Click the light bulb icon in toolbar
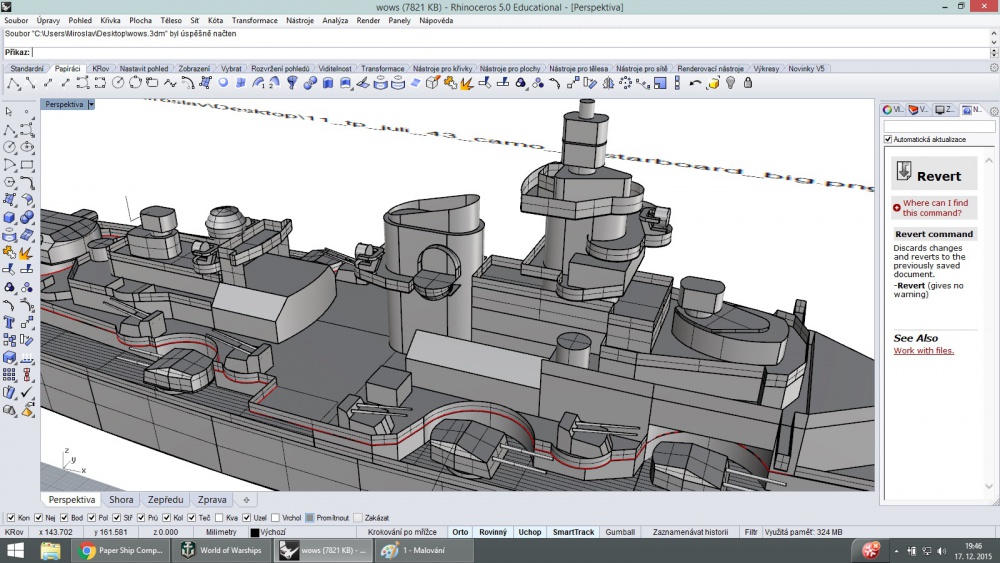 [731, 83]
